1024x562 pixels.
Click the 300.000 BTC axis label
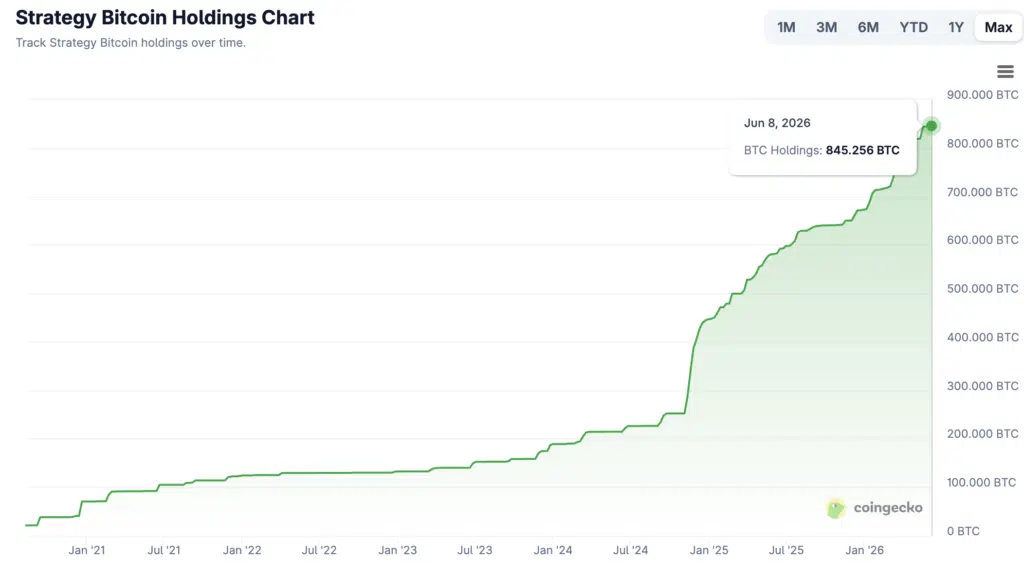(x=982, y=386)
